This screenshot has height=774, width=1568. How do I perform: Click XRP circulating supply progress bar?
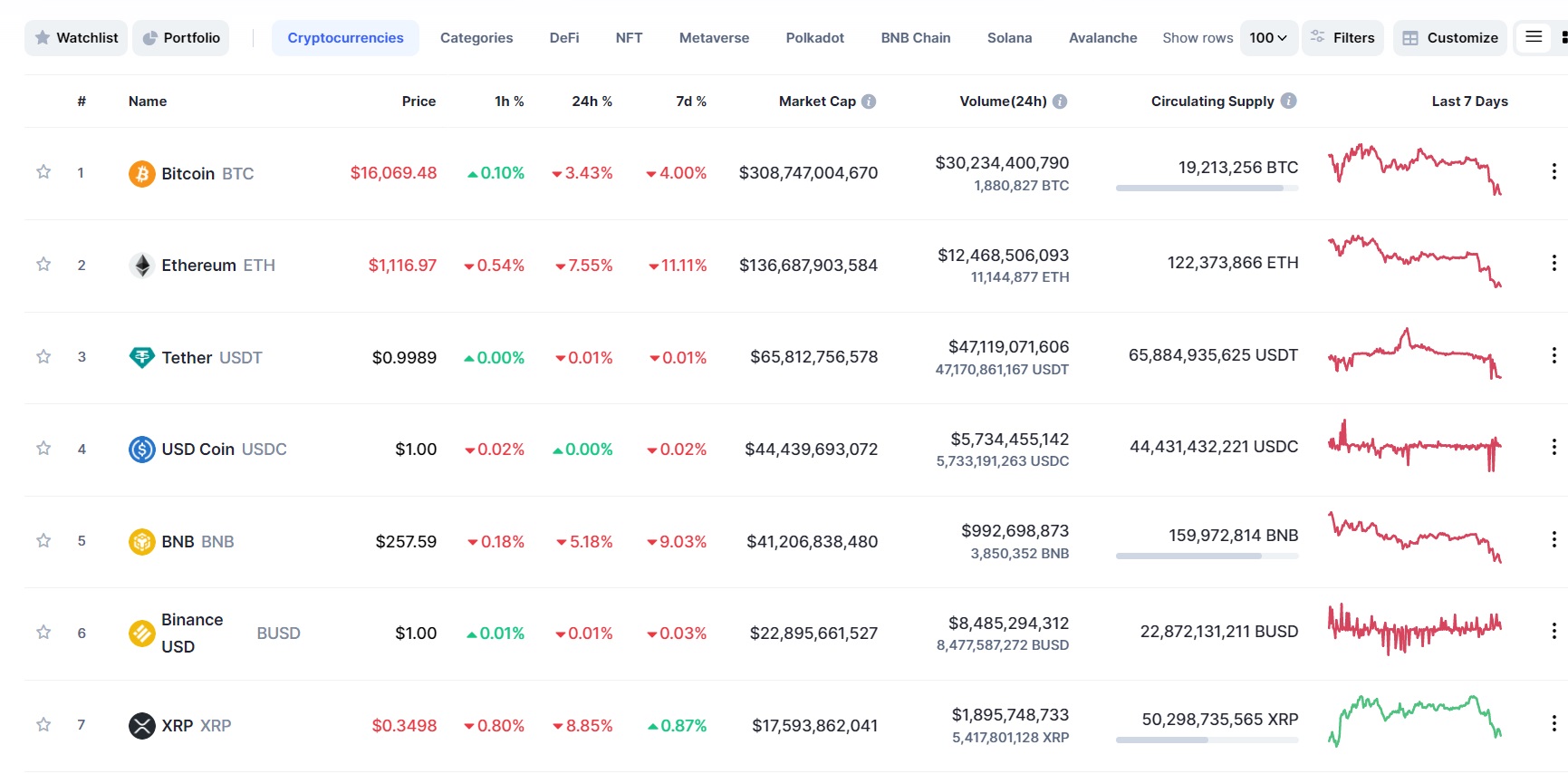point(1207,740)
